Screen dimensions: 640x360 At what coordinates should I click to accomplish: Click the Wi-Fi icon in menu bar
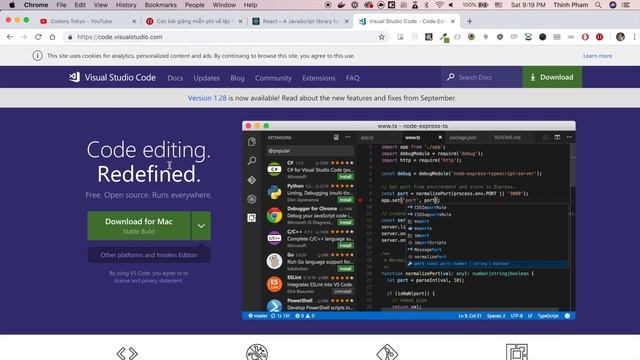tap(439, 5)
